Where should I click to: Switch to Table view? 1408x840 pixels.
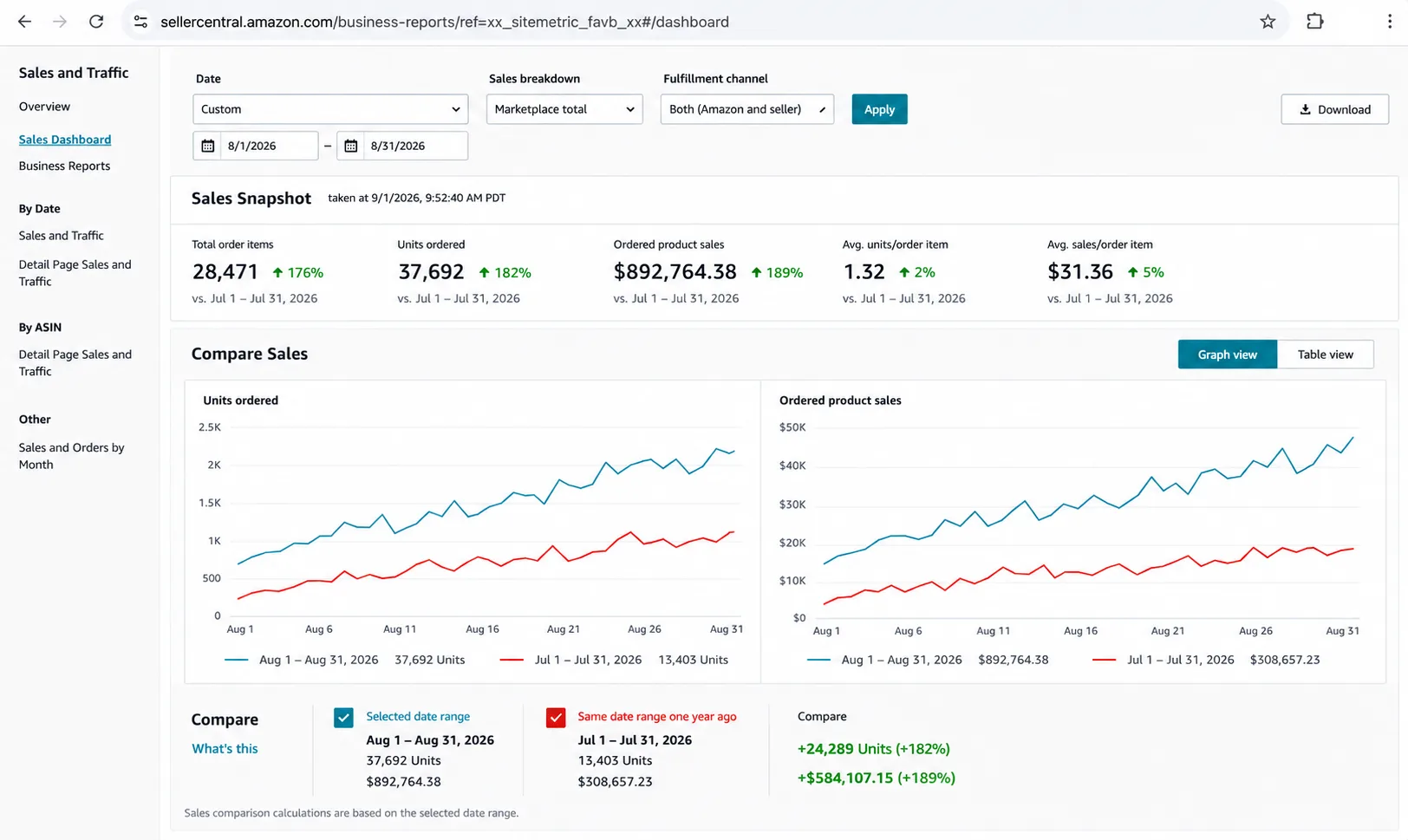point(1325,355)
